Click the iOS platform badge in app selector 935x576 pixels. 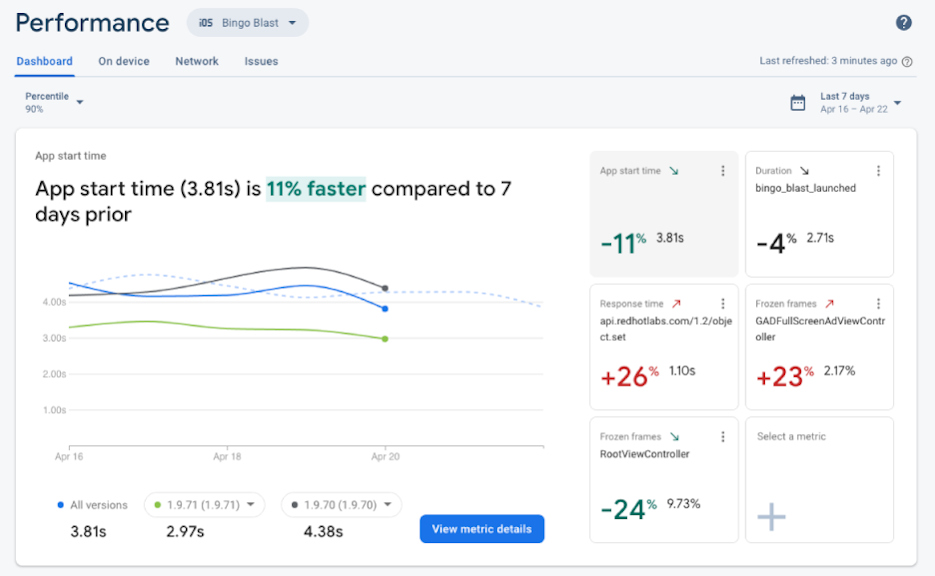[x=206, y=23]
